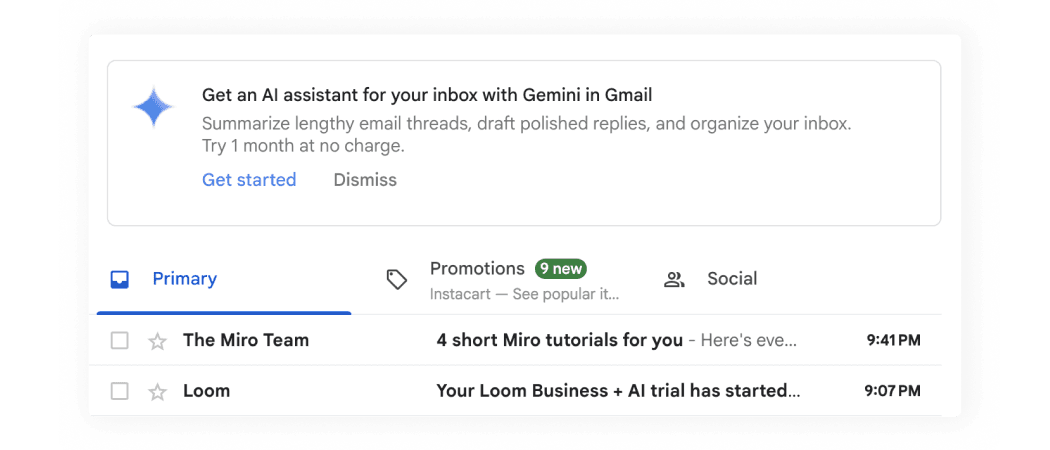Click the Instacart promotions preview text
The width and height of the screenshot is (1050, 450).
pos(524,295)
